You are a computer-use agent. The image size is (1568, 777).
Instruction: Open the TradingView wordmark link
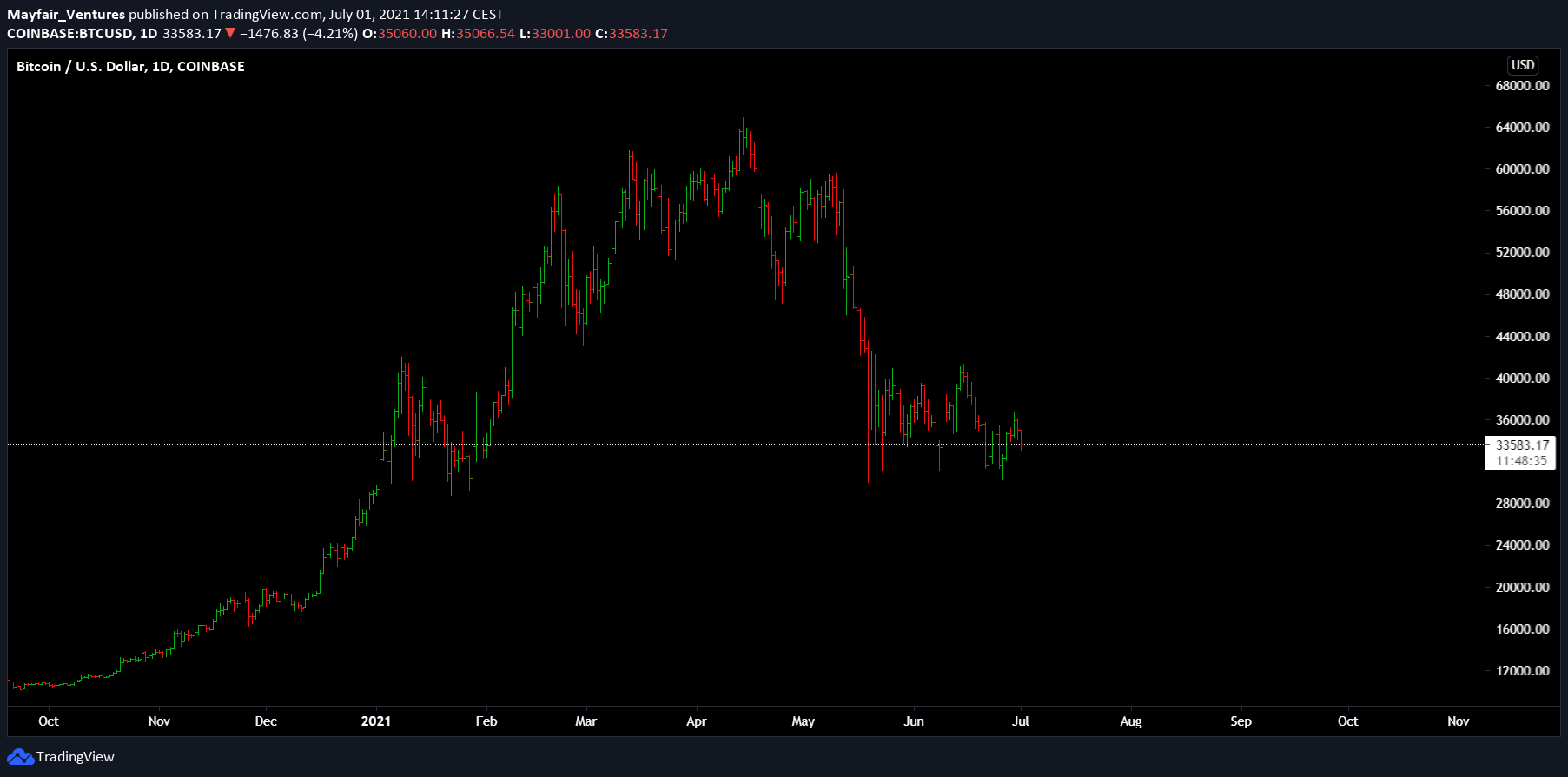(76, 757)
